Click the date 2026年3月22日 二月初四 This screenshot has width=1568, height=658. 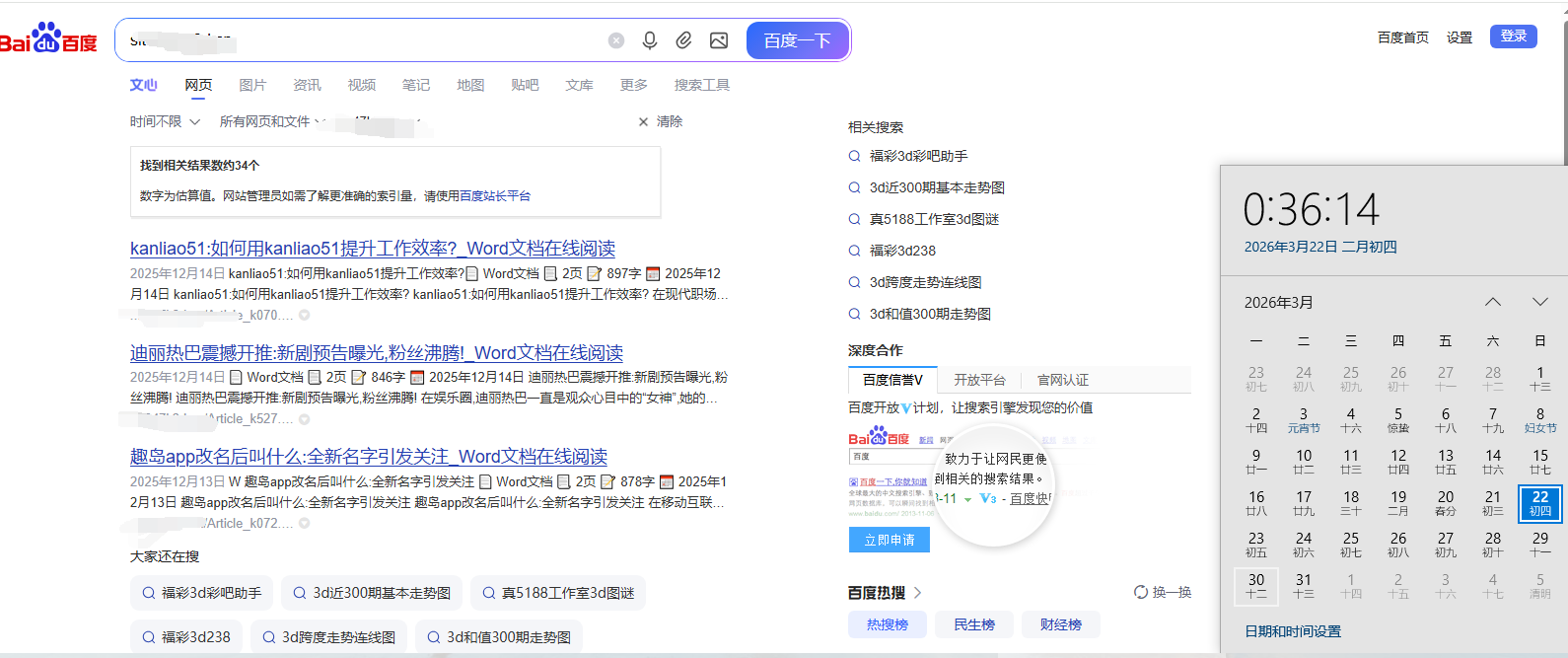click(1320, 247)
